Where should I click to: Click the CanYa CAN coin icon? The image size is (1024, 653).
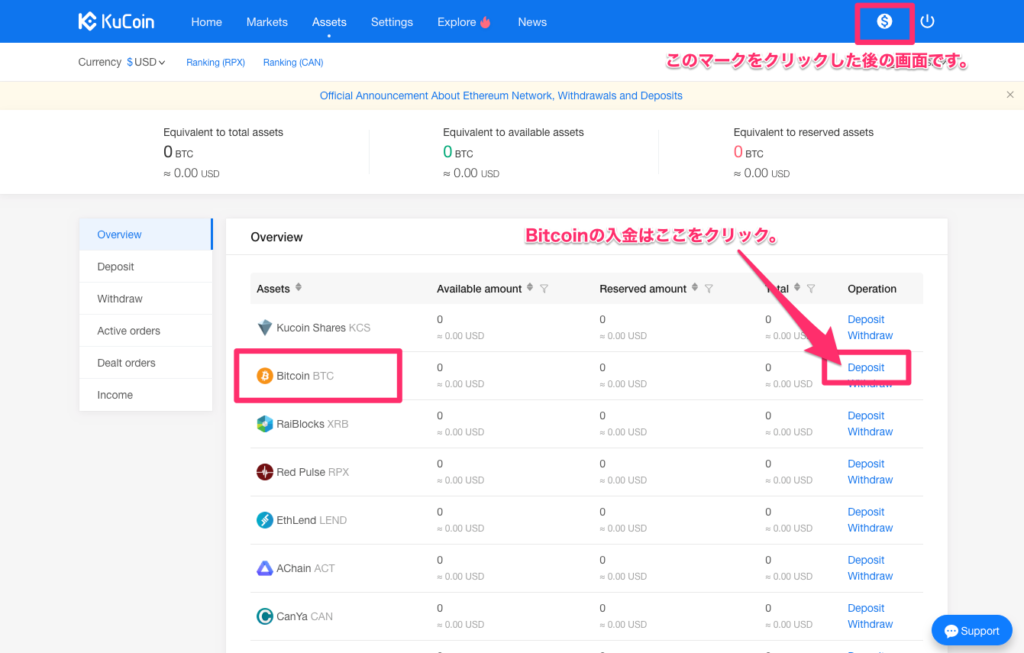[264, 616]
